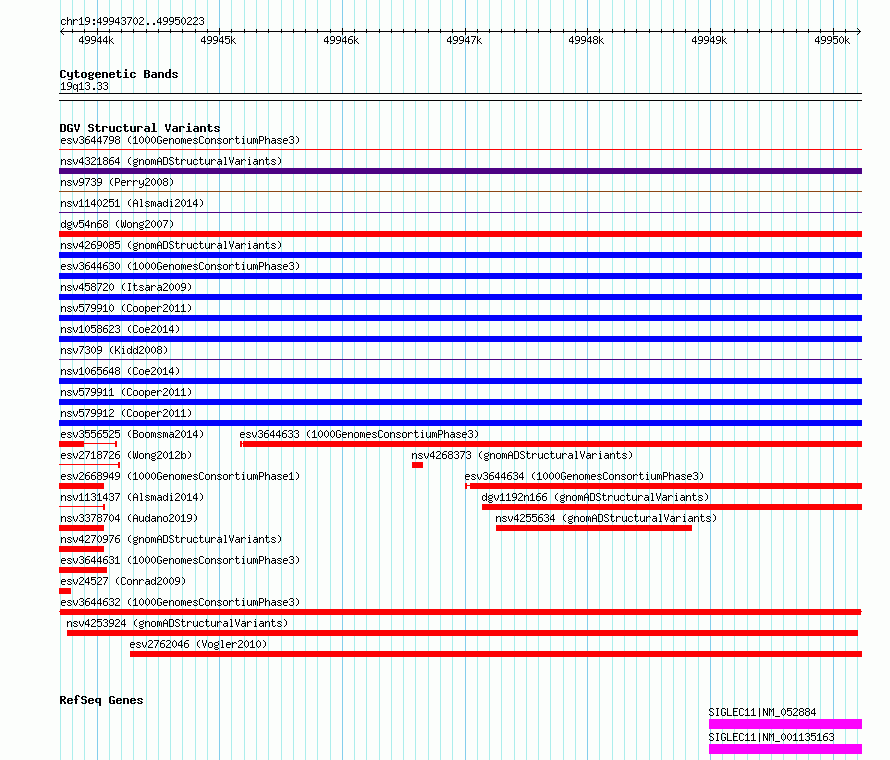Select esv2762046 (Vogler2010) label
This screenshot has height=760, width=890.
click(x=198, y=644)
